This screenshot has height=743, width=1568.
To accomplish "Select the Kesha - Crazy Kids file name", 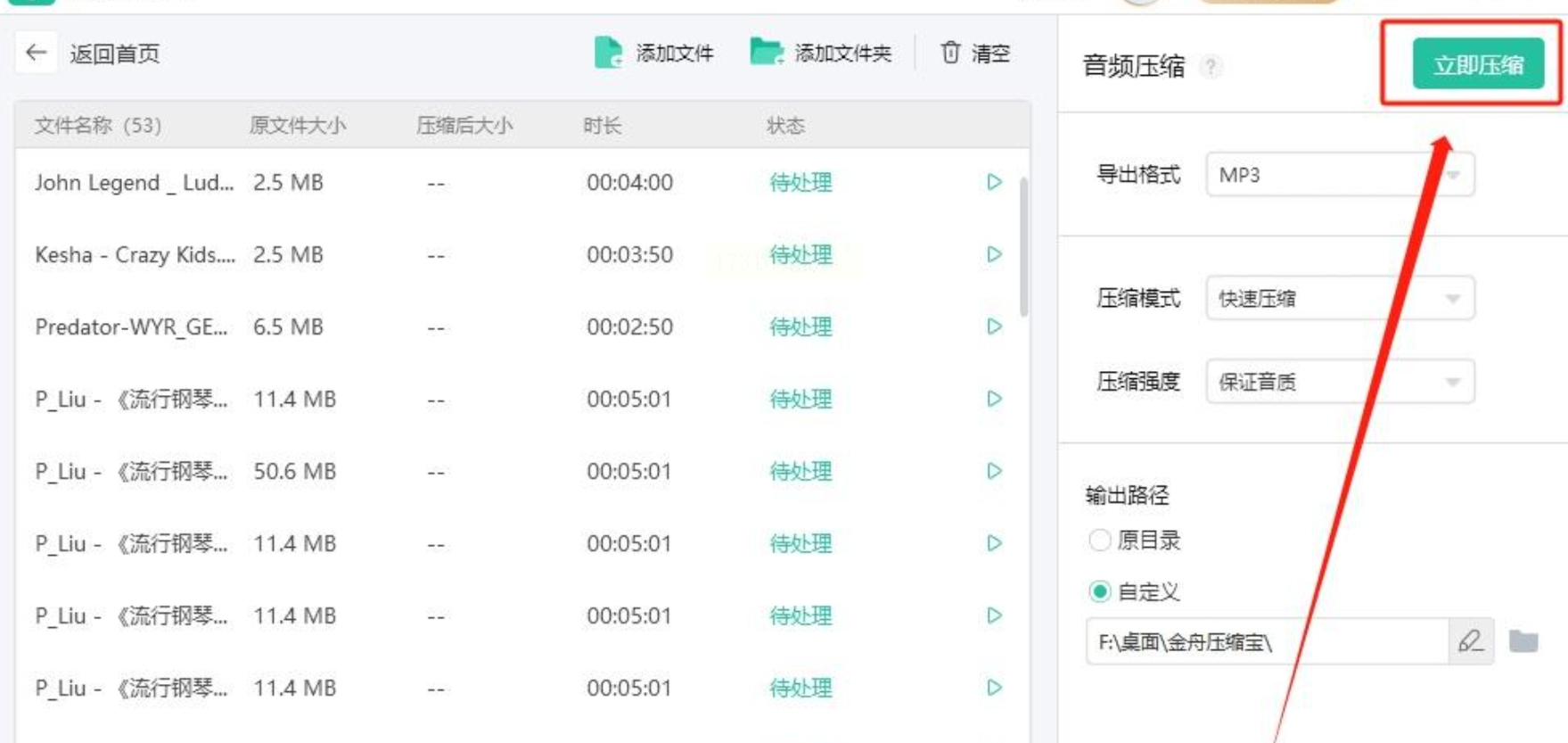I will 135,255.
